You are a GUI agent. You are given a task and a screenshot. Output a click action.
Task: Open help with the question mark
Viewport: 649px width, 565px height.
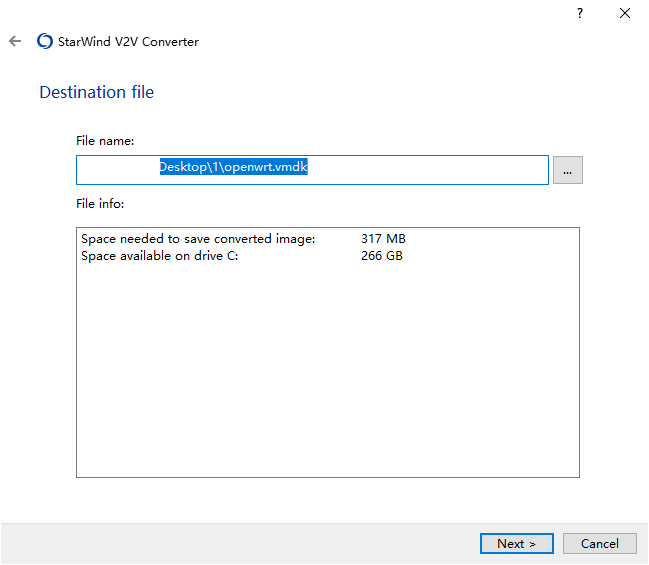[x=580, y=14]
